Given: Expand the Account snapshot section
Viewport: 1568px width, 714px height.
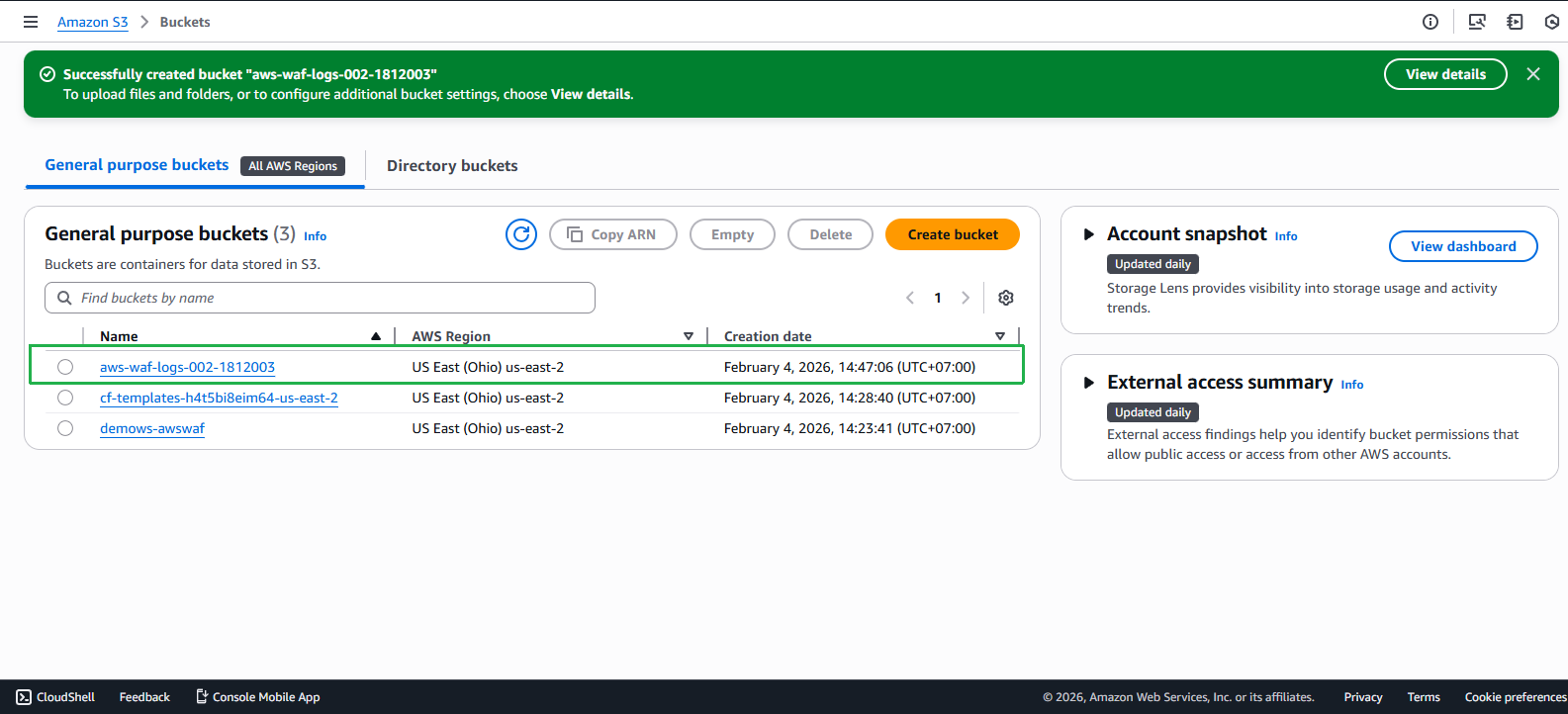Looking at the screenshot, I should [1089, 234].
